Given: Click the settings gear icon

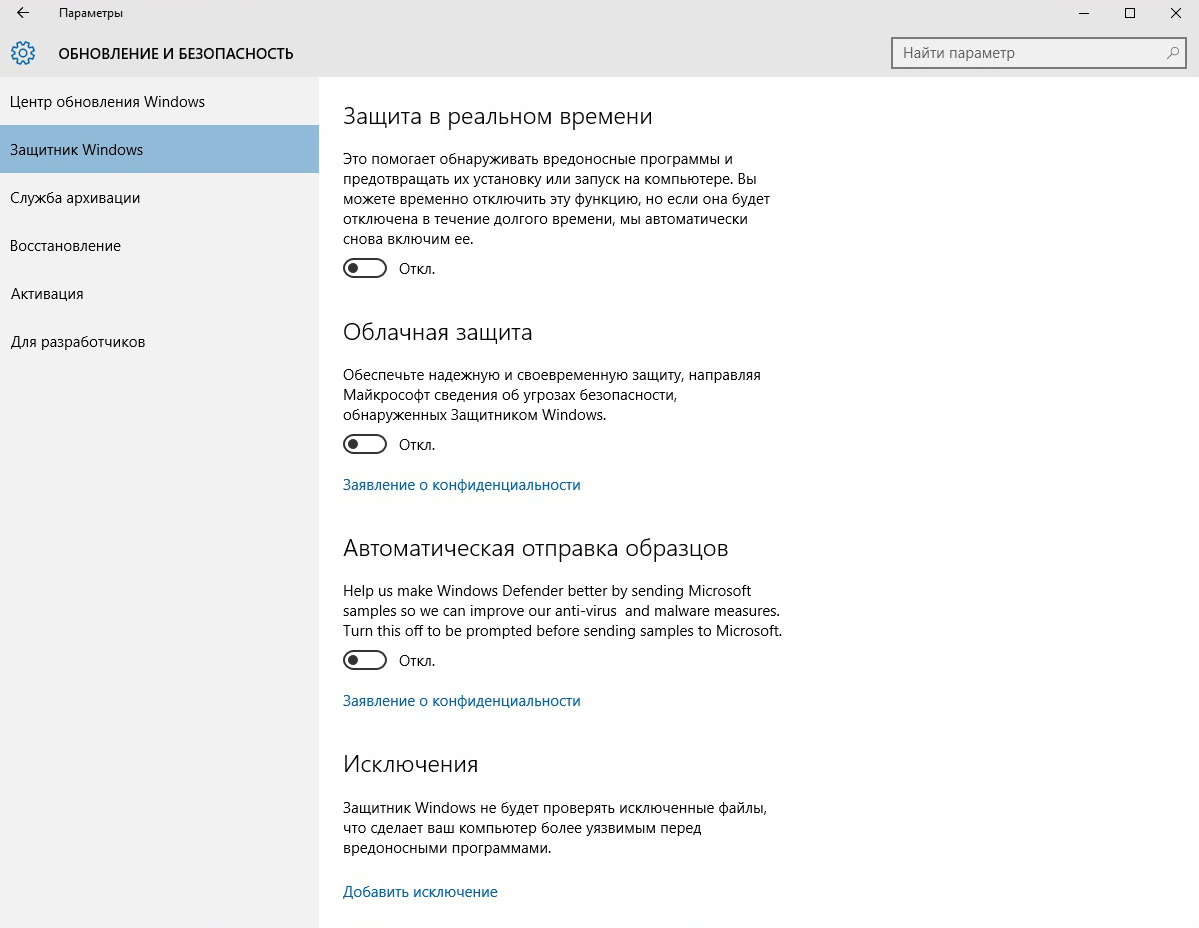Looking at the screenshot, I should tap(23, 53).
